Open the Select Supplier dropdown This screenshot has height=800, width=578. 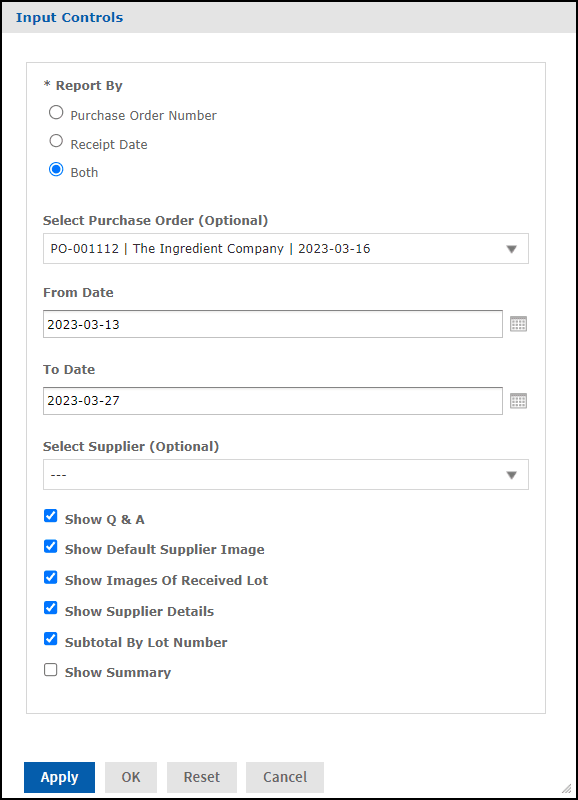pyautogui.click(x=285, y=474)
